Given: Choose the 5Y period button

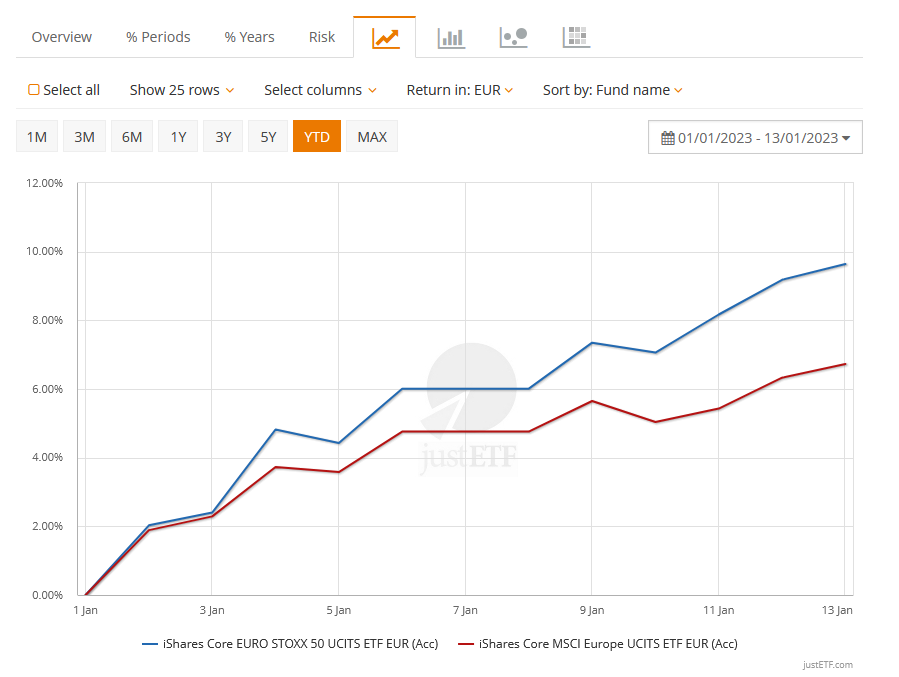Looking at the screenshot, I should pos(268,137).
